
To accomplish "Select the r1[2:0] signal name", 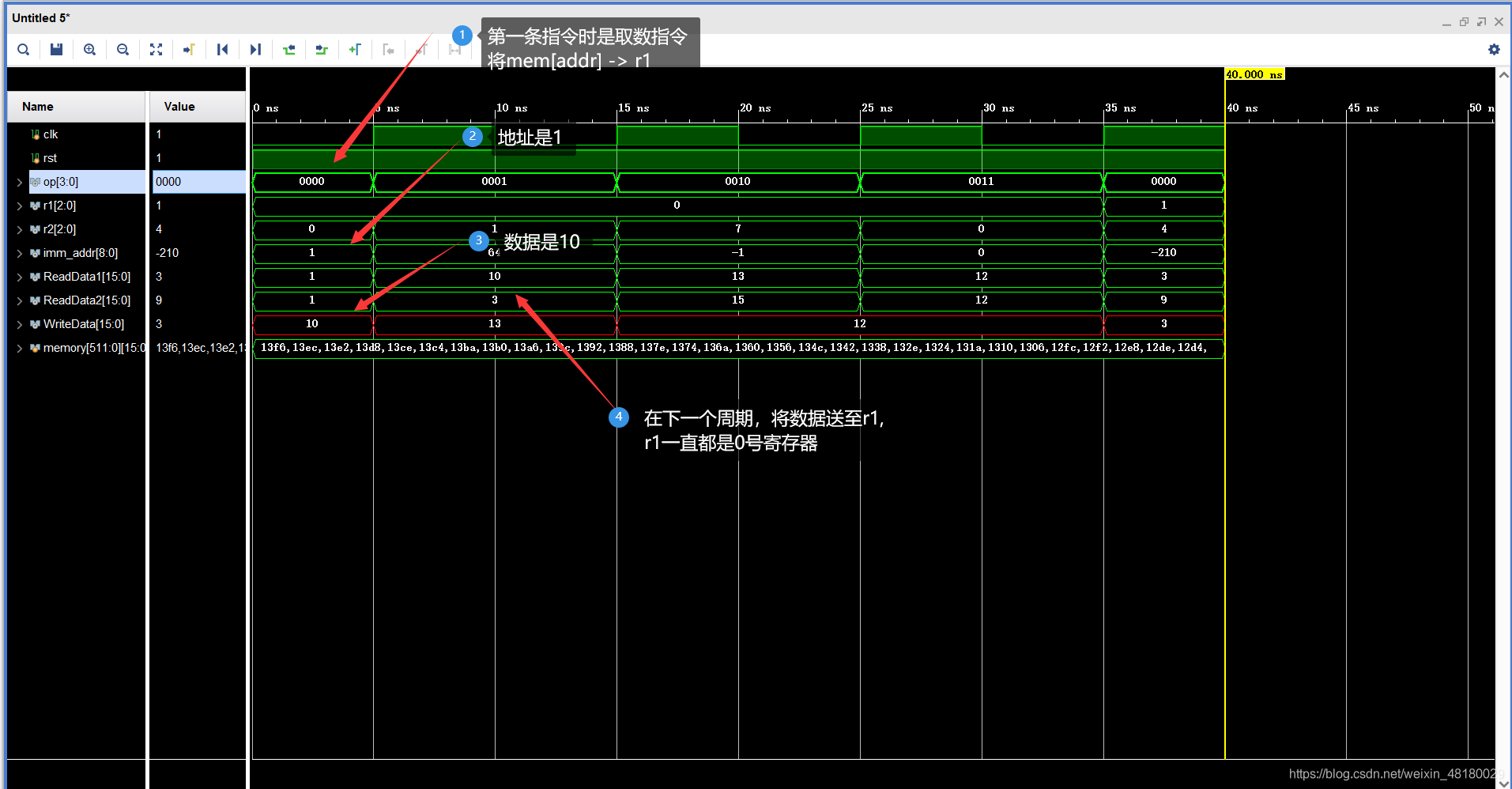I will [x=59, y=206].
